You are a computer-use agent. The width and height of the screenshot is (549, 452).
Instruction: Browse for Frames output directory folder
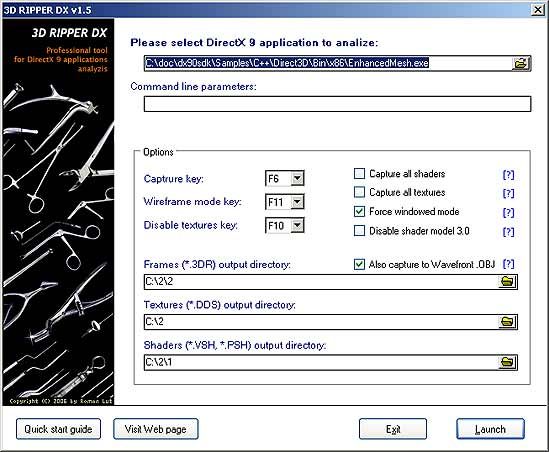507,281
